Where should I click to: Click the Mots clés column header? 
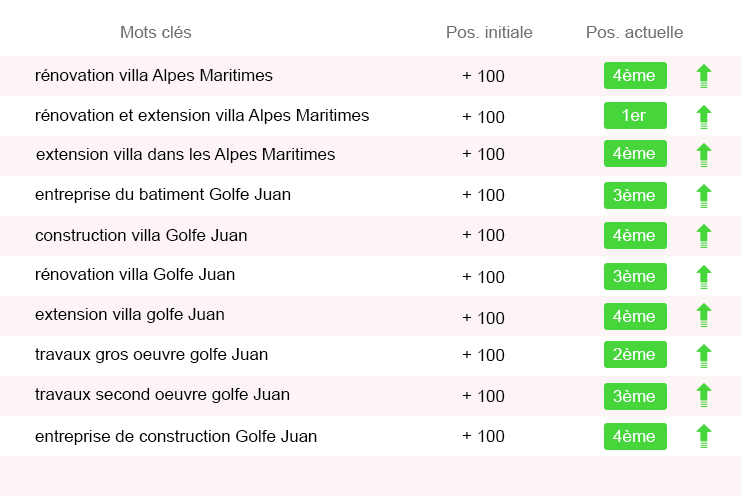pyautogui.click(x=155, y=33)
